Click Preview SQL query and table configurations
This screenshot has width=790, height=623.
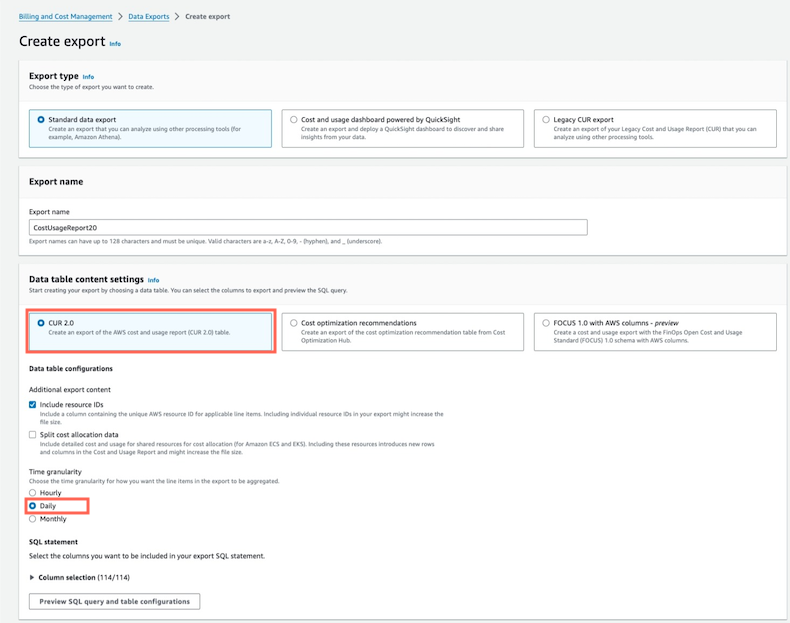(114, 601)
